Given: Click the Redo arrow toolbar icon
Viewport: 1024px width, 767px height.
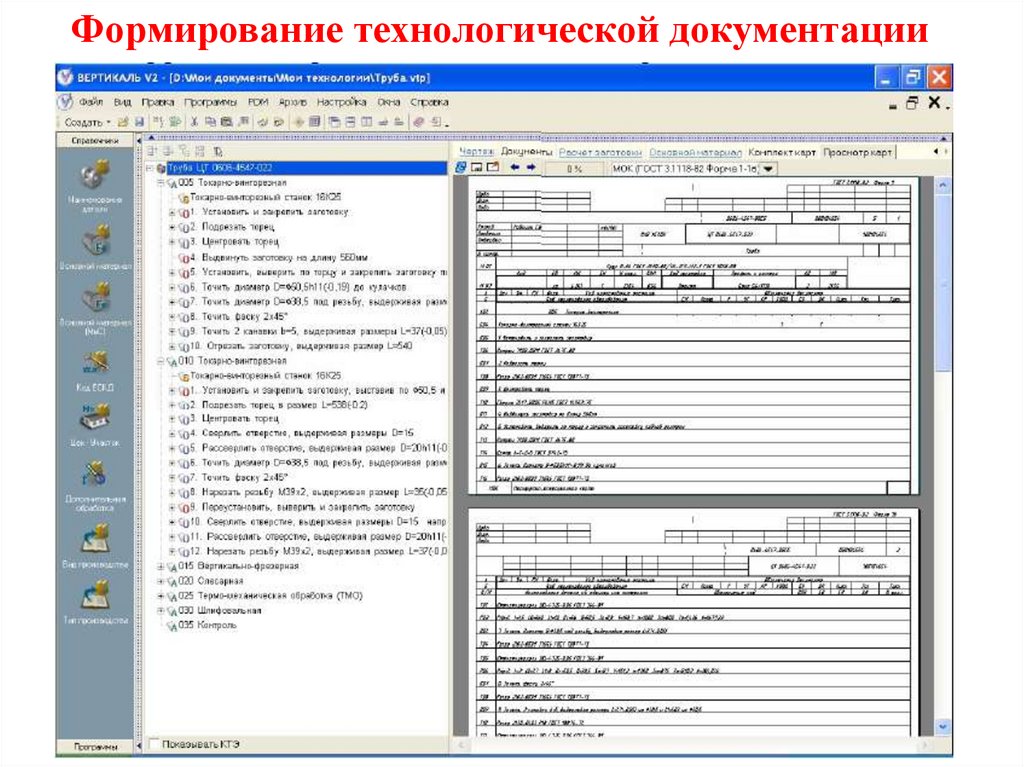Looking at the screenshot, I should pyautogui.click(x=278, y=122).
